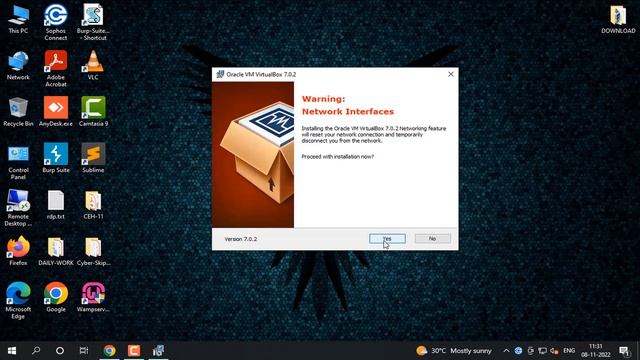The image size is (640, 360).
Task: Decline installation with the No button
Action: point(433,238)
